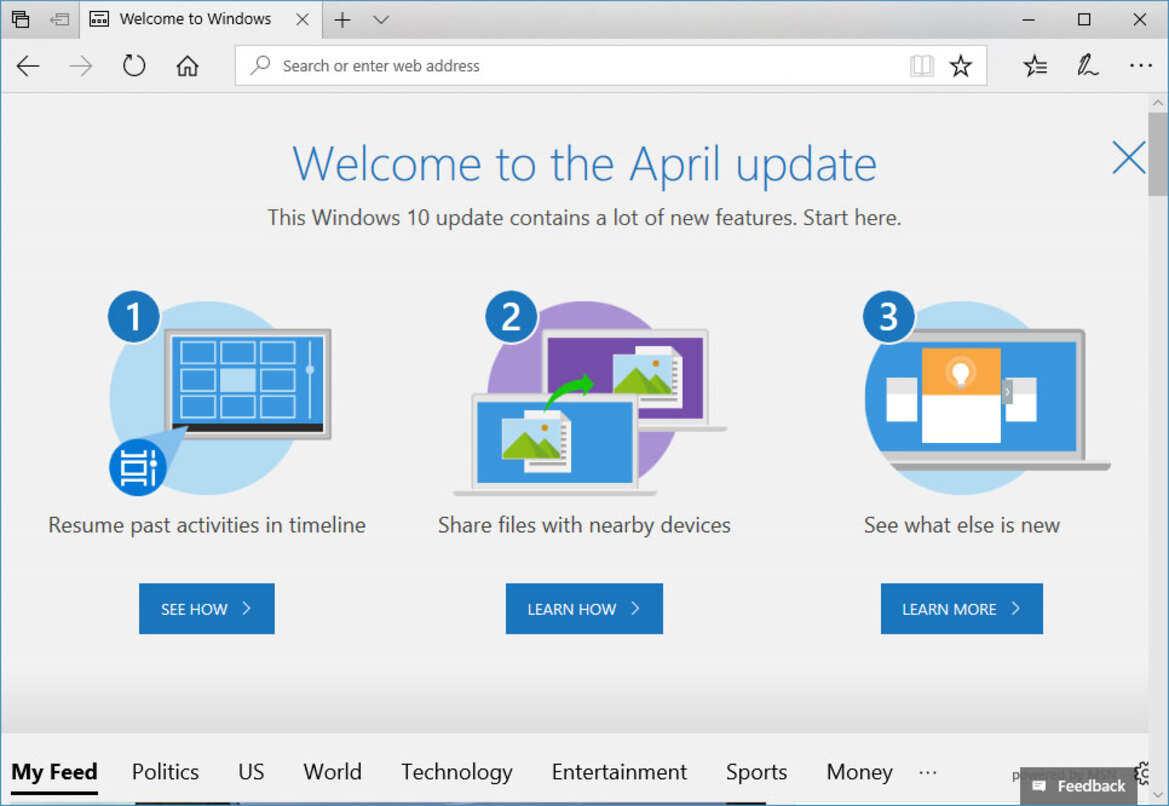Switch to the Politics tab

166,772
